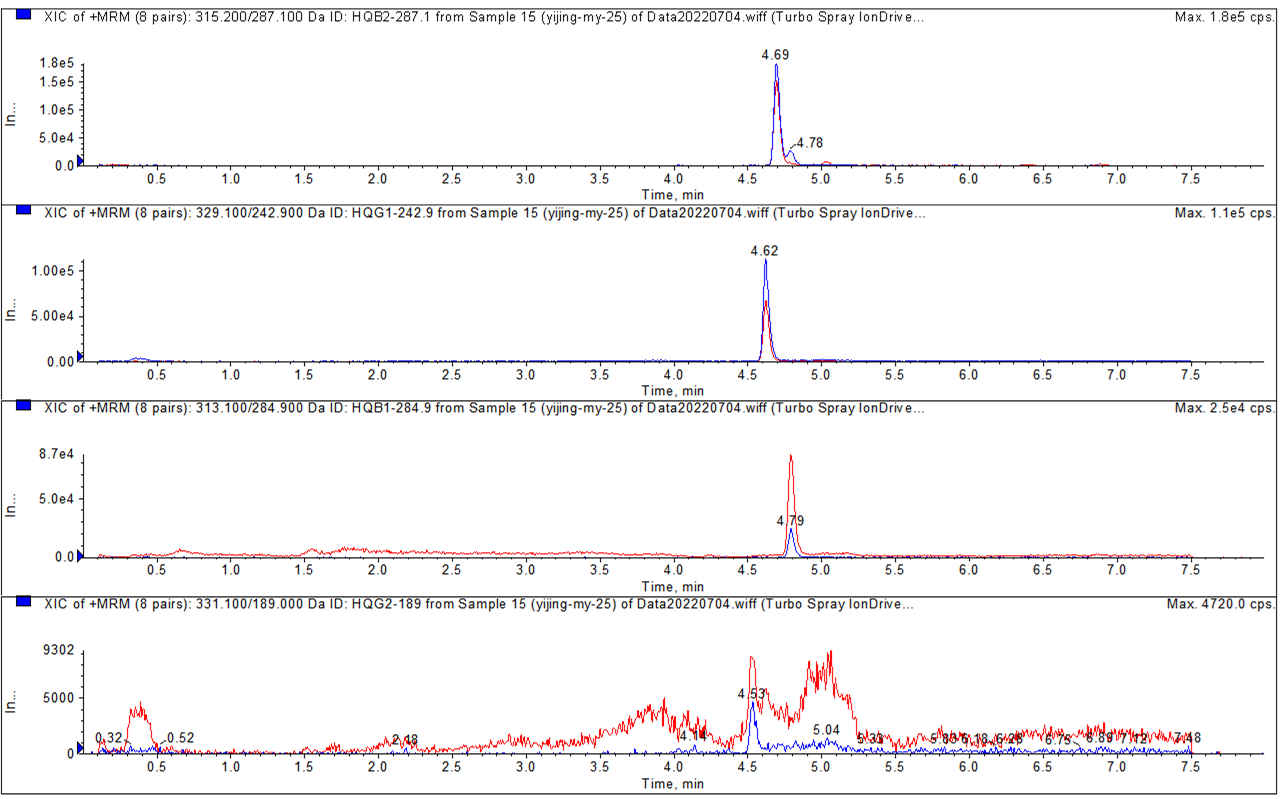The image size is (1280, 799).
Task: Click the blue threshold arrow in the HQB1-284.9 chromatogram
Action: click(x=80, y=553)
